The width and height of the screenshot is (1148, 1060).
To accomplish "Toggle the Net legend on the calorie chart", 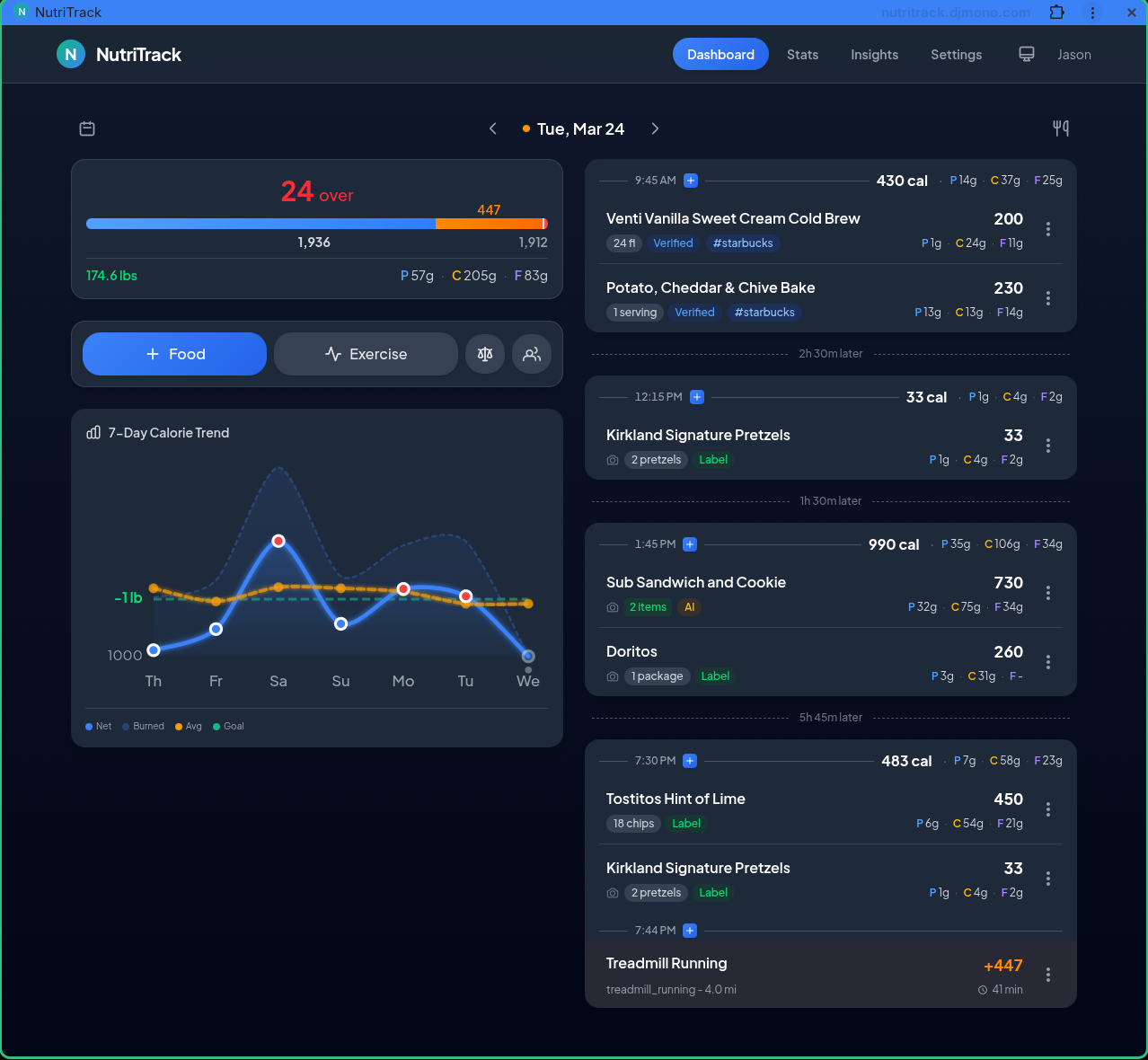I will [x=98, y=726].
